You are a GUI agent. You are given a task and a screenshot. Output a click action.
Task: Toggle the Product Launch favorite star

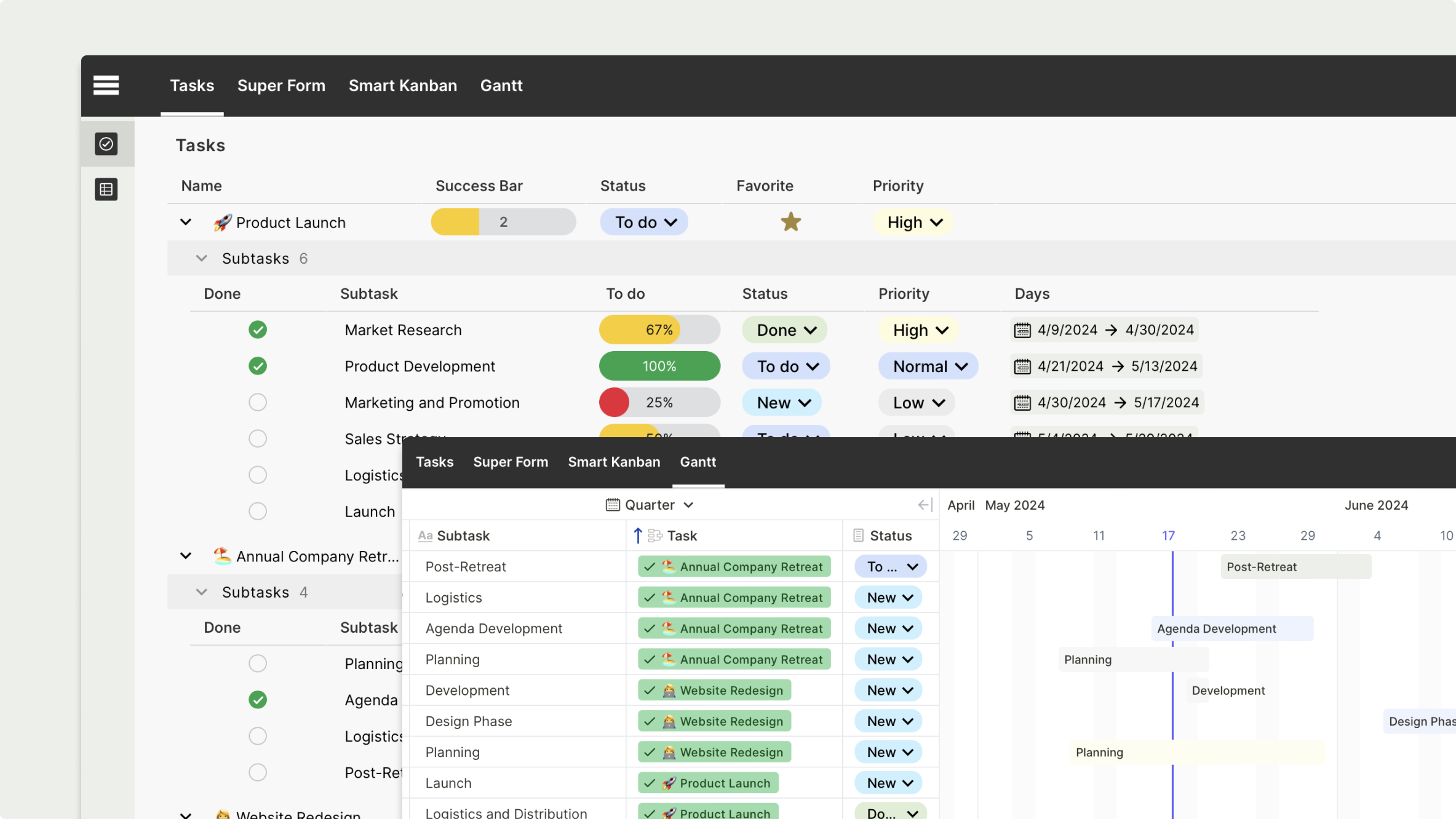point(790,222)
